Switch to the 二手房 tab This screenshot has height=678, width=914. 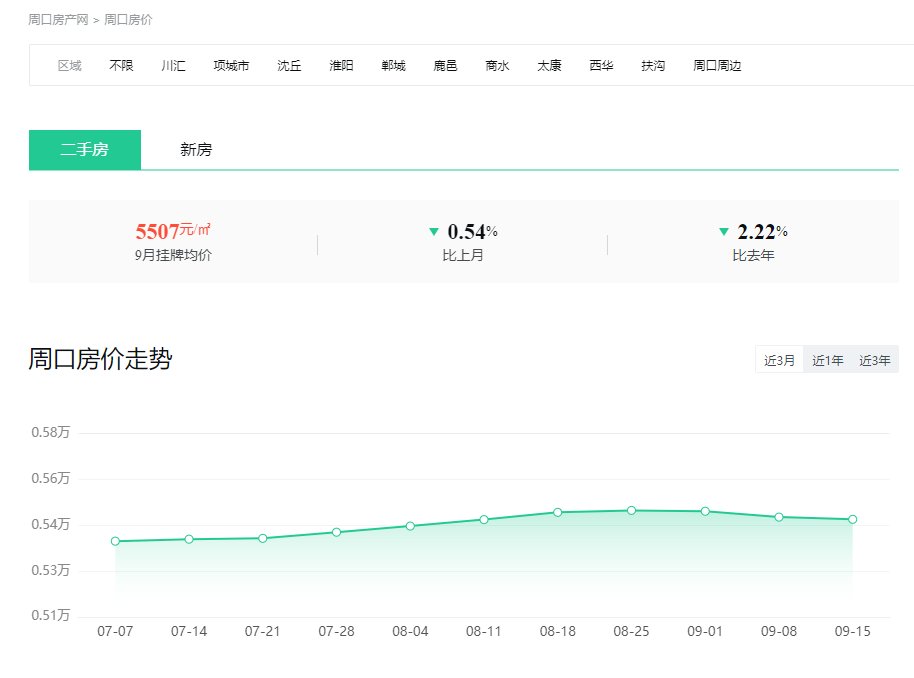85,150
